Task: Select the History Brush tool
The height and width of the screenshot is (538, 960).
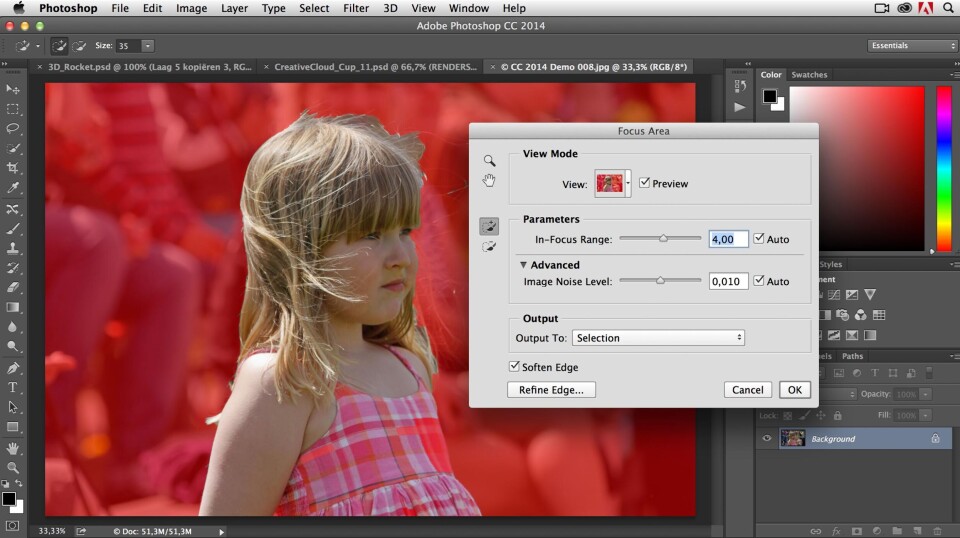Action: point(12,268)
